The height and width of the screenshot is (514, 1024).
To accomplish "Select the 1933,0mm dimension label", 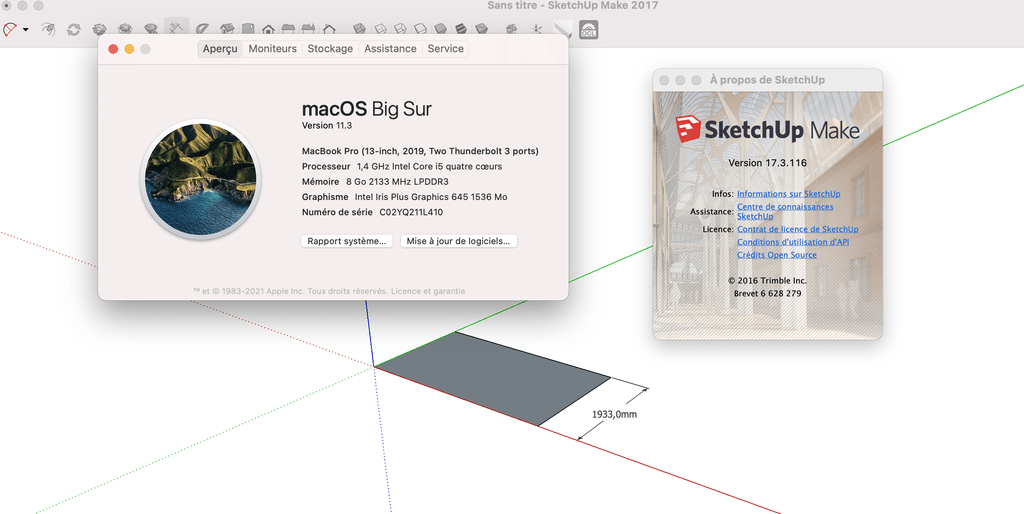I will [615, 414].
